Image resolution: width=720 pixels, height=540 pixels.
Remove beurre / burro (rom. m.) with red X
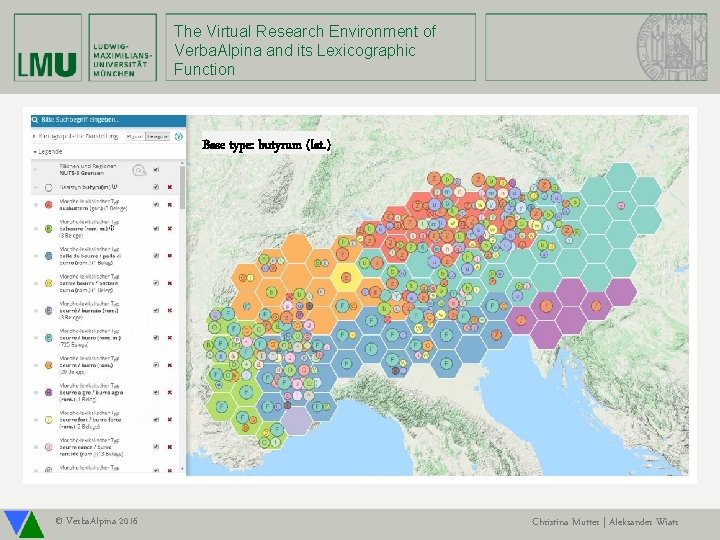pyautogui.click(x=169, y=338)
